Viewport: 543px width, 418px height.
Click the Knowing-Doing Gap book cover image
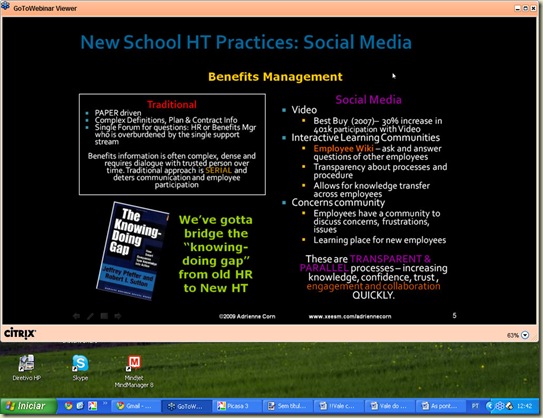(132, 251)
